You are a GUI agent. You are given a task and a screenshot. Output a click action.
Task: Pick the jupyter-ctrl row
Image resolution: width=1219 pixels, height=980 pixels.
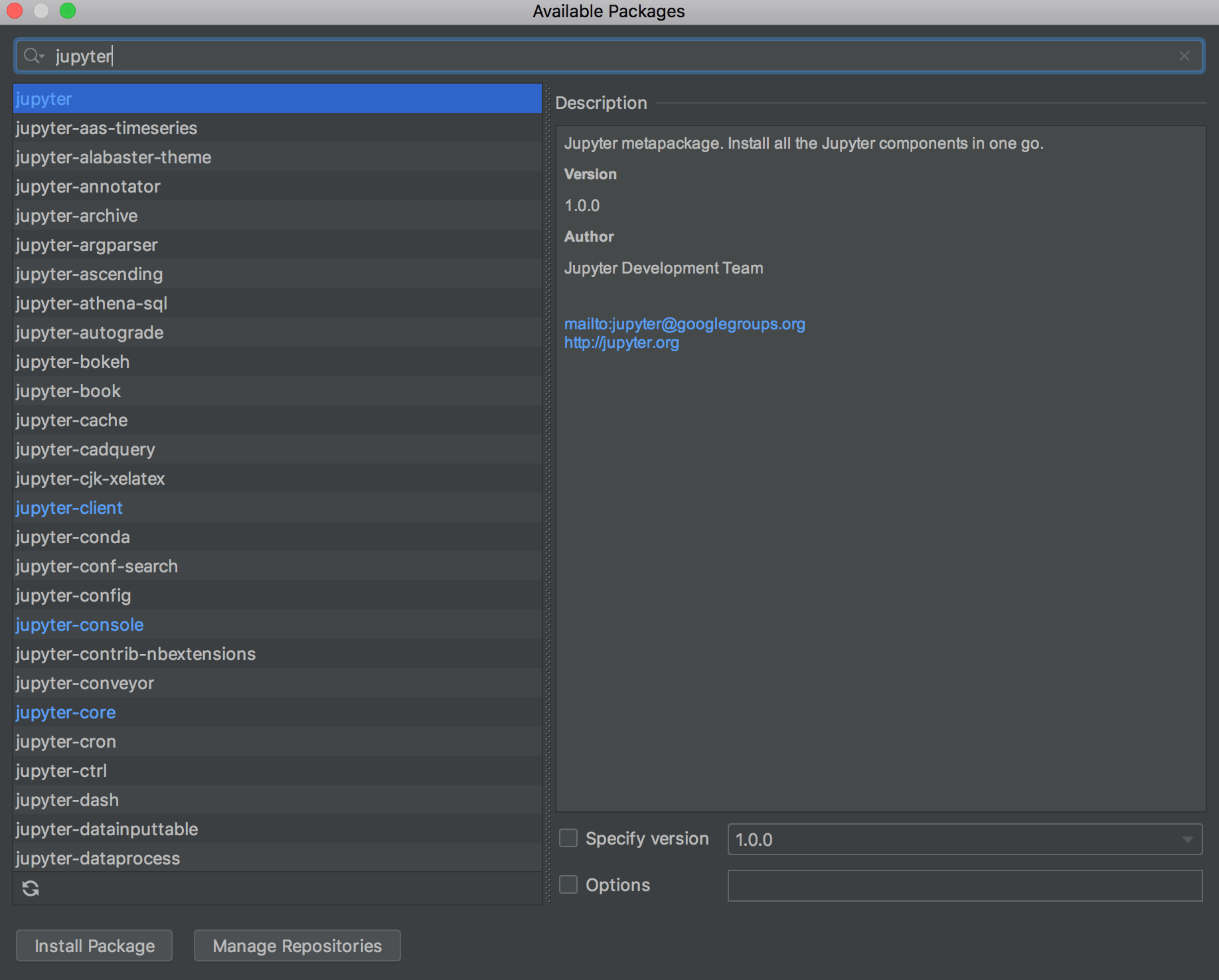click(278, 770)
